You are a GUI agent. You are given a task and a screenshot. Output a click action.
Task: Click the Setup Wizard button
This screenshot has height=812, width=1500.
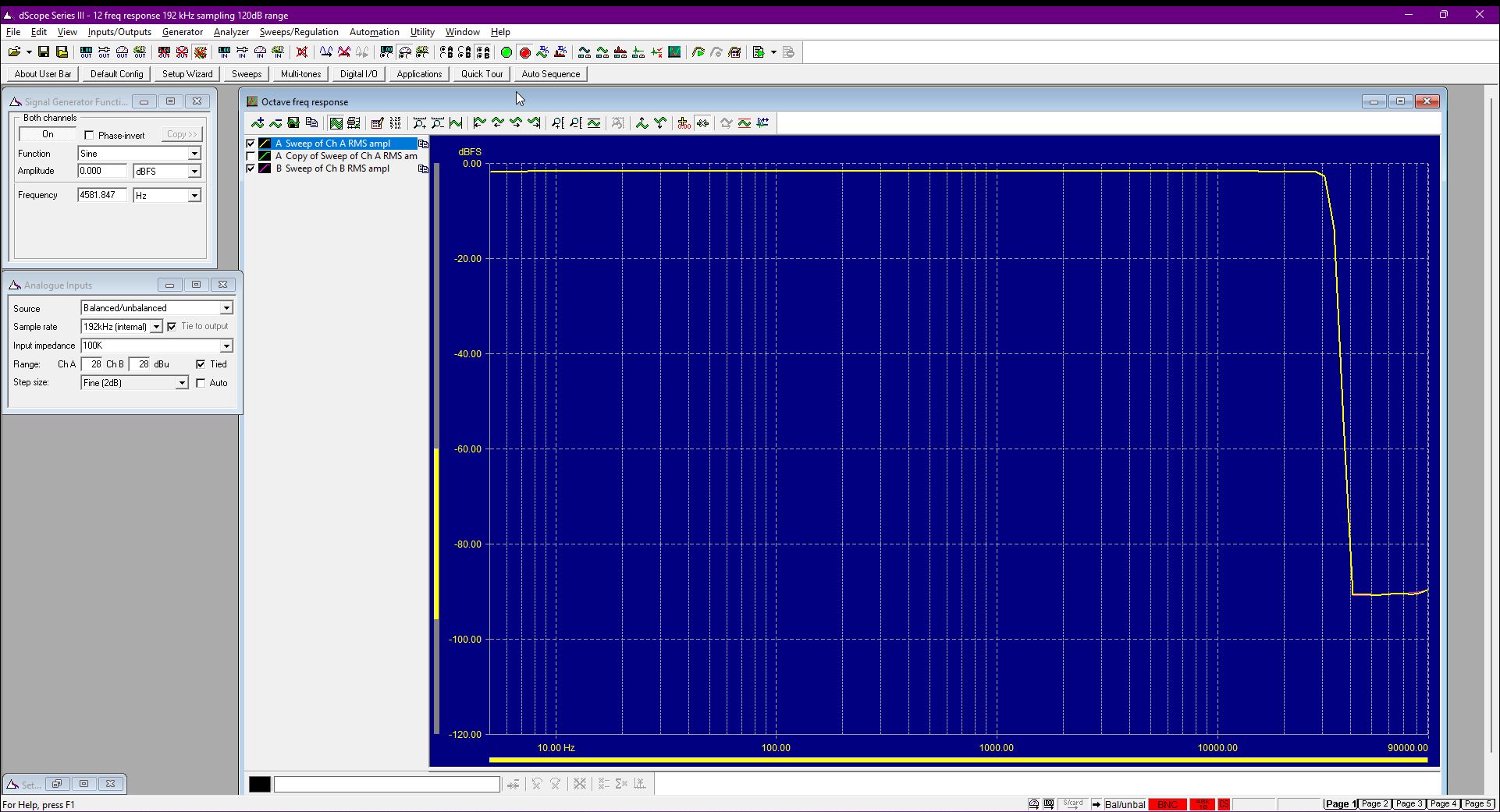[x=187, y=74]
